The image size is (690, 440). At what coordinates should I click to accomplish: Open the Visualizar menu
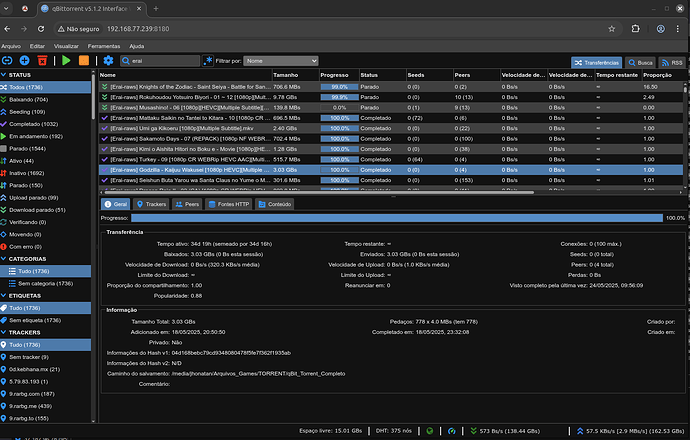coord(66,46)
